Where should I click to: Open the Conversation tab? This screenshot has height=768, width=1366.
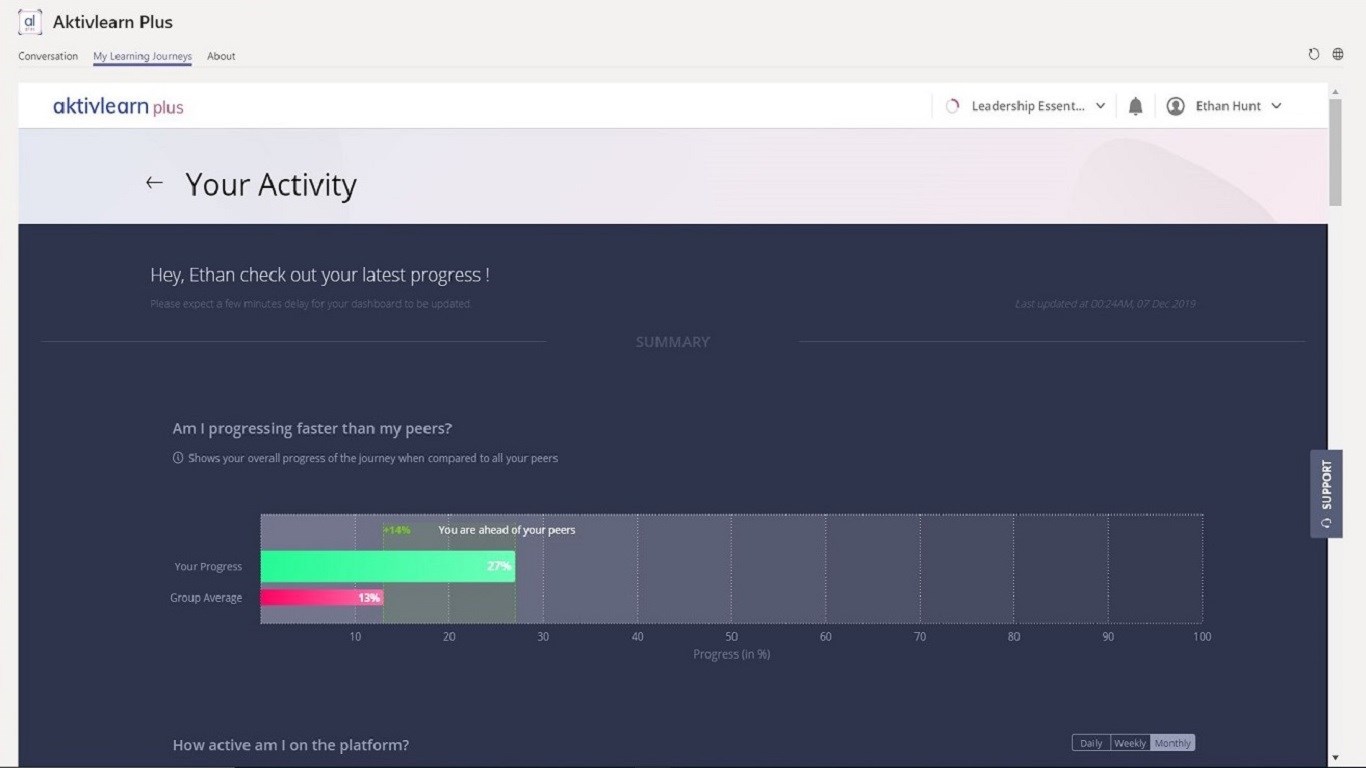(x=48, y=56)
